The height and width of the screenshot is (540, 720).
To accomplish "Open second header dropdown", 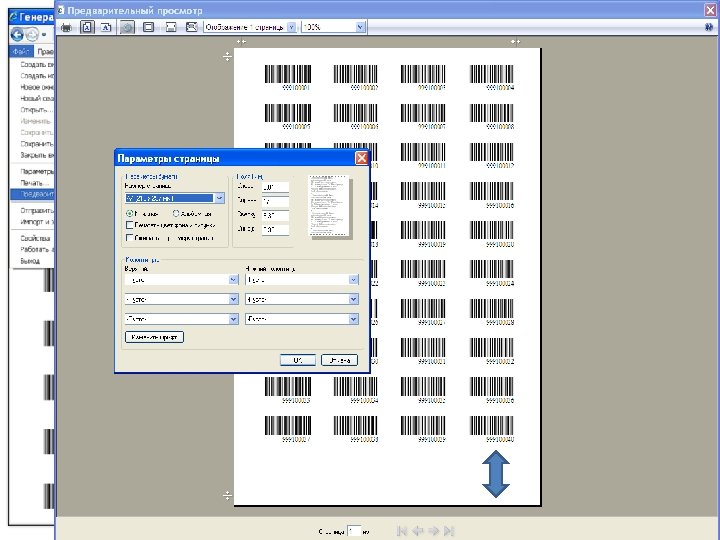I will 233,299.
